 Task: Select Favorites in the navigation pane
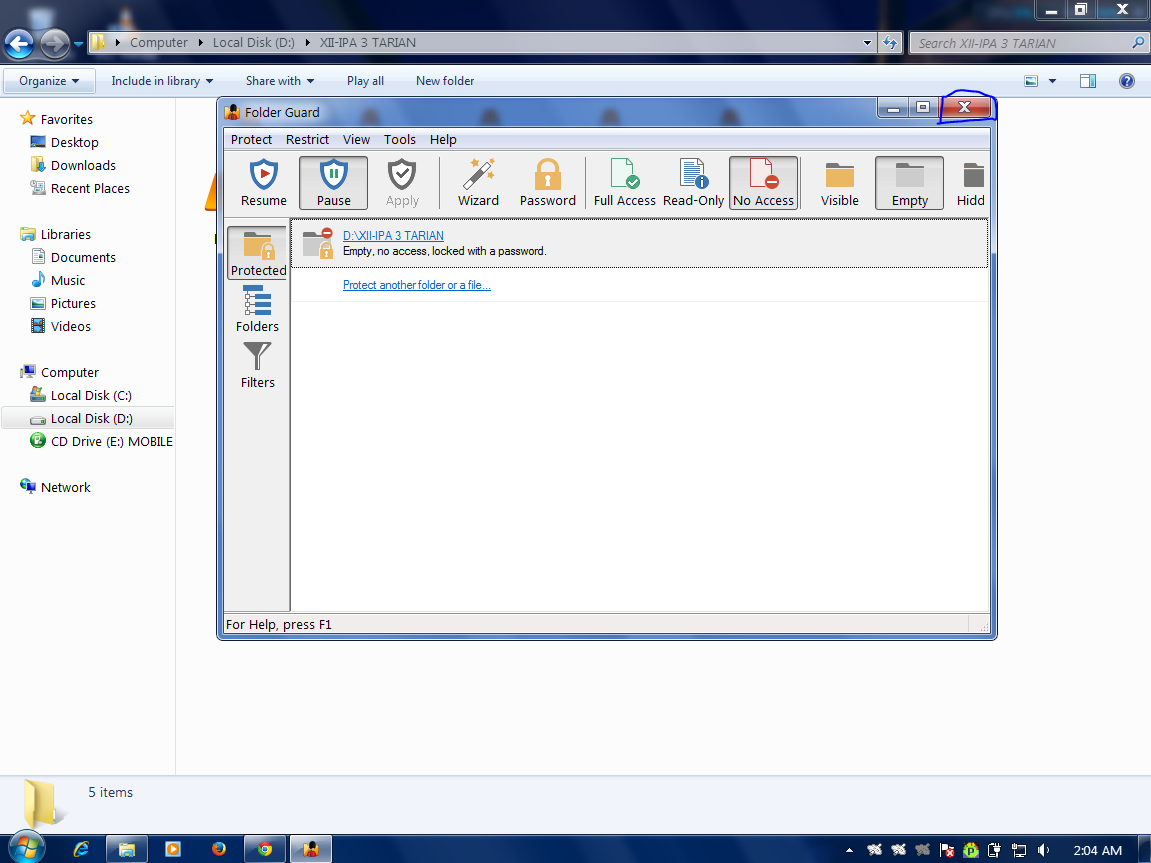click(66, 119)
